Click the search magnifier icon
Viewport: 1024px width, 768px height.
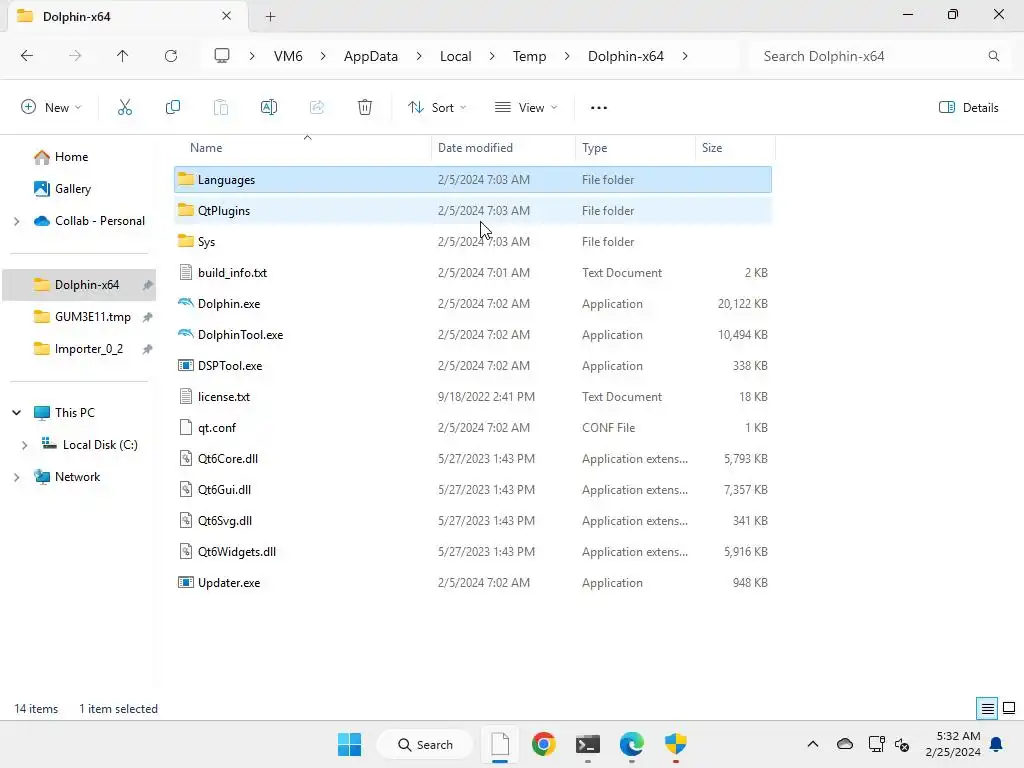993,56
